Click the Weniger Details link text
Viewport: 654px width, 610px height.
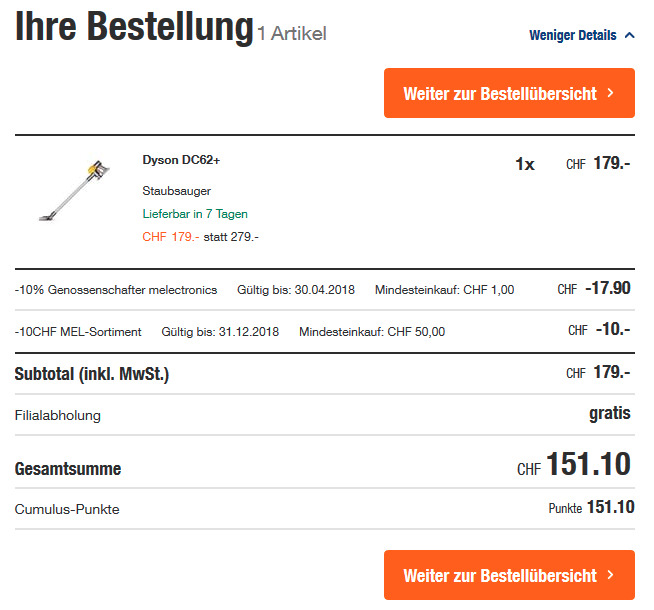coord(572,35)
